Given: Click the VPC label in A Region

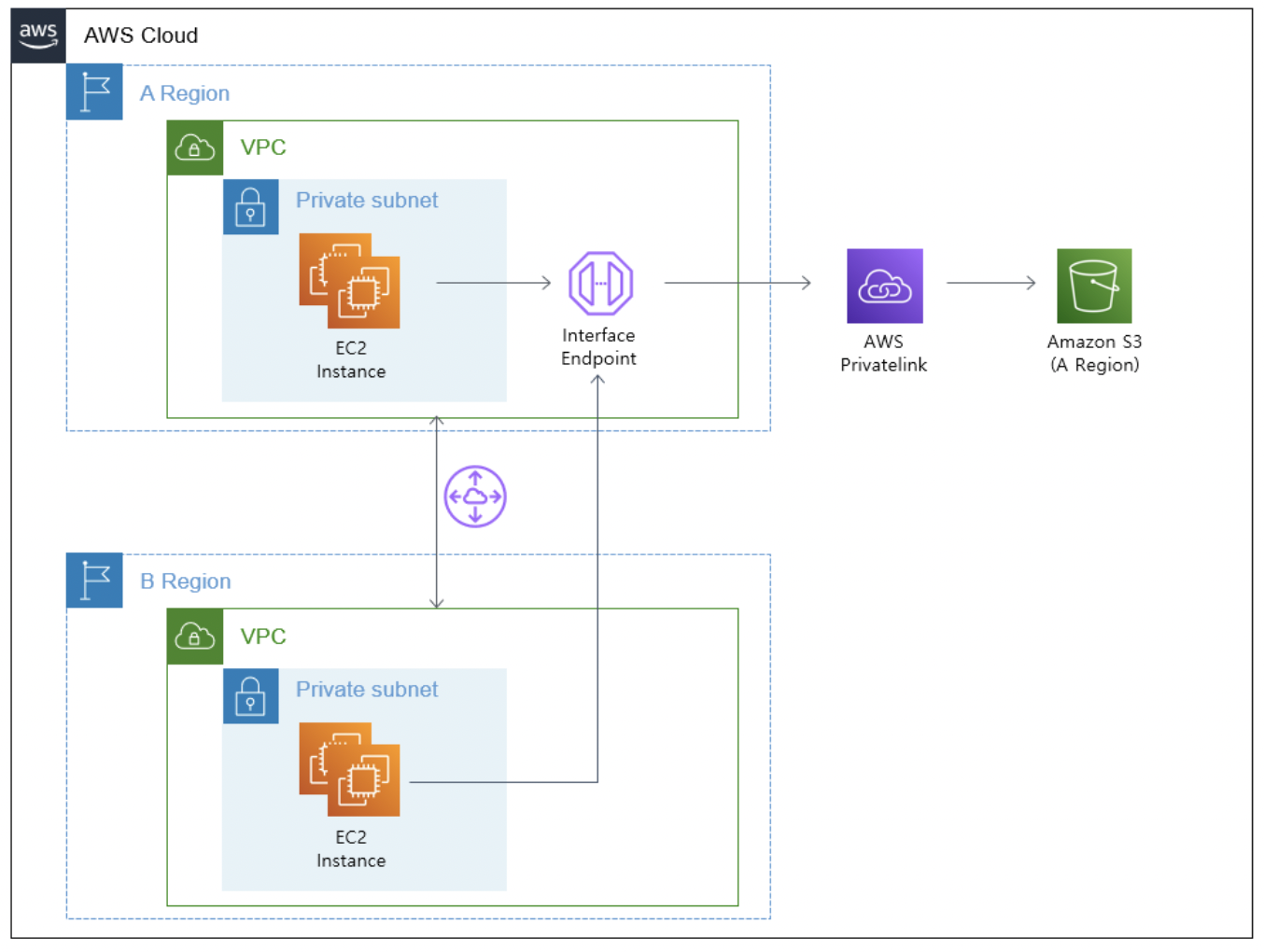Looking at the screenshot, I should tap(263, 147).
